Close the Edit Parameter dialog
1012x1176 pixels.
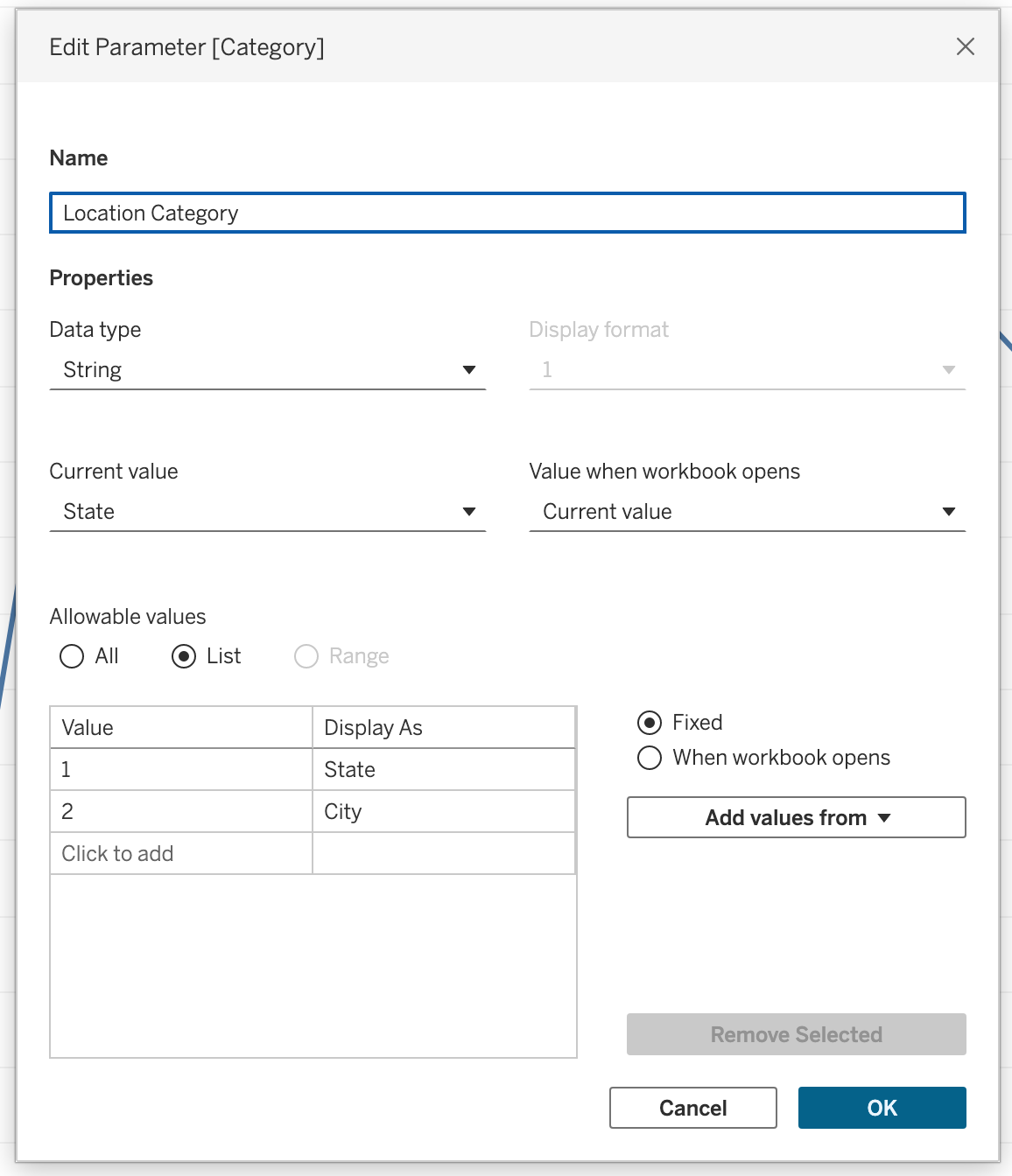pyautogui.click(x=965, y=46)
